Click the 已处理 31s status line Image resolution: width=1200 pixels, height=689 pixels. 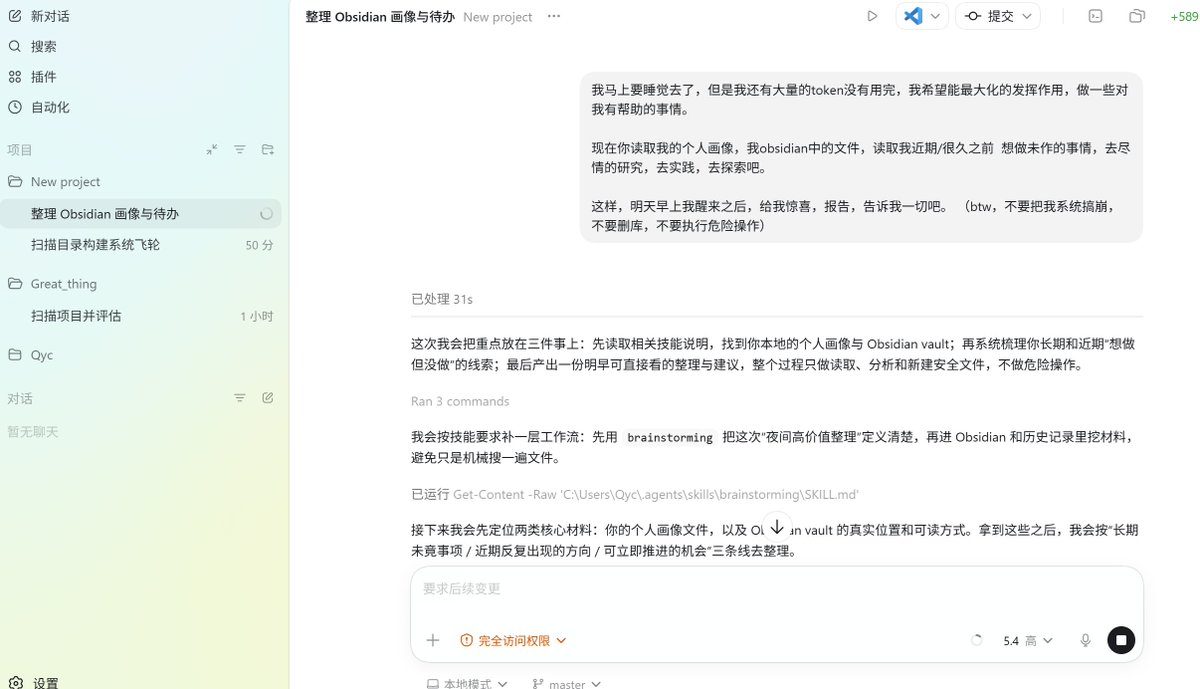[x=442, y=299]
